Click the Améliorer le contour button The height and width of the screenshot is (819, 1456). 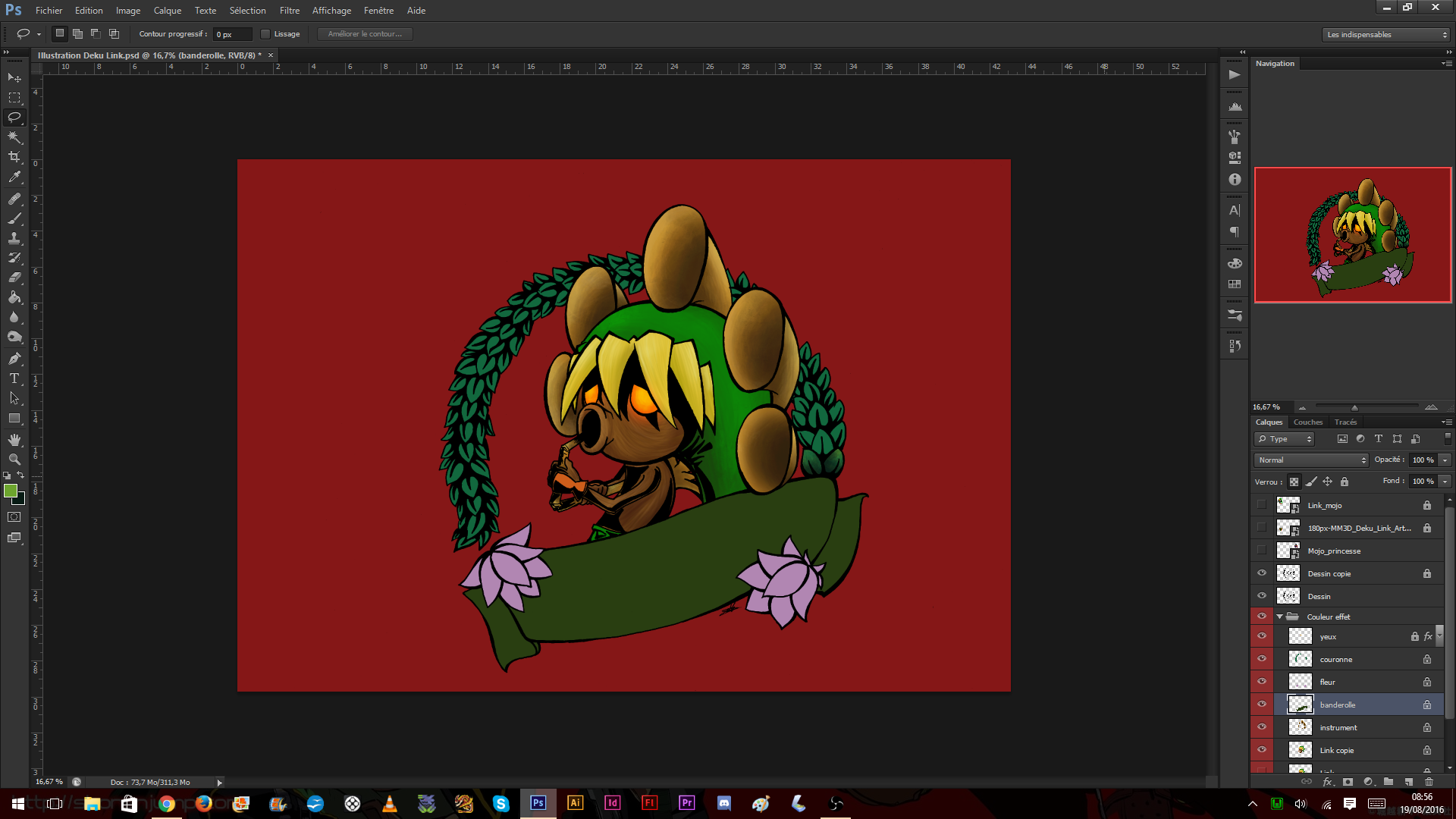coord(364,33)
